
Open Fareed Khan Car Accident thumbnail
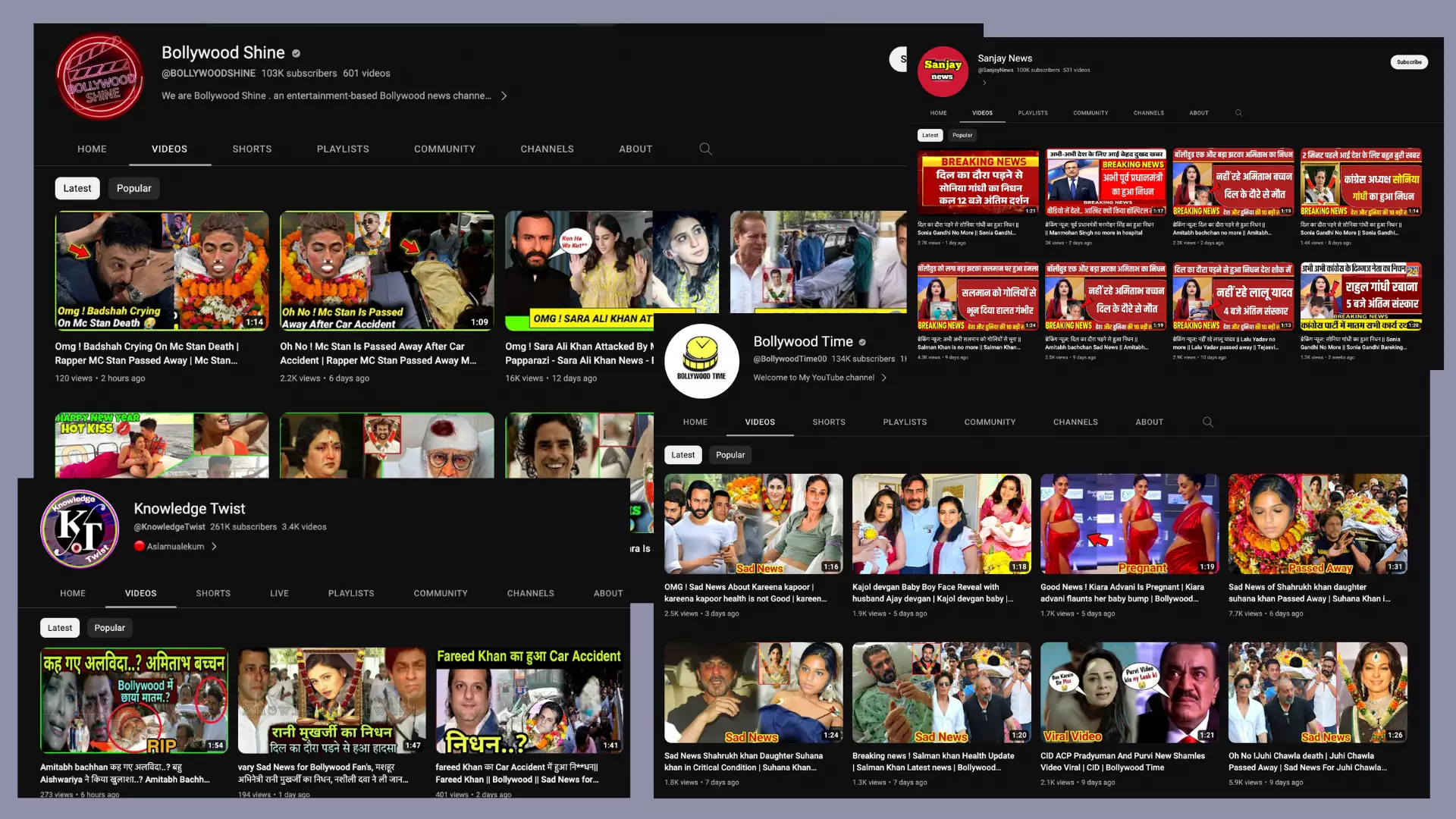tap(529, 701)
